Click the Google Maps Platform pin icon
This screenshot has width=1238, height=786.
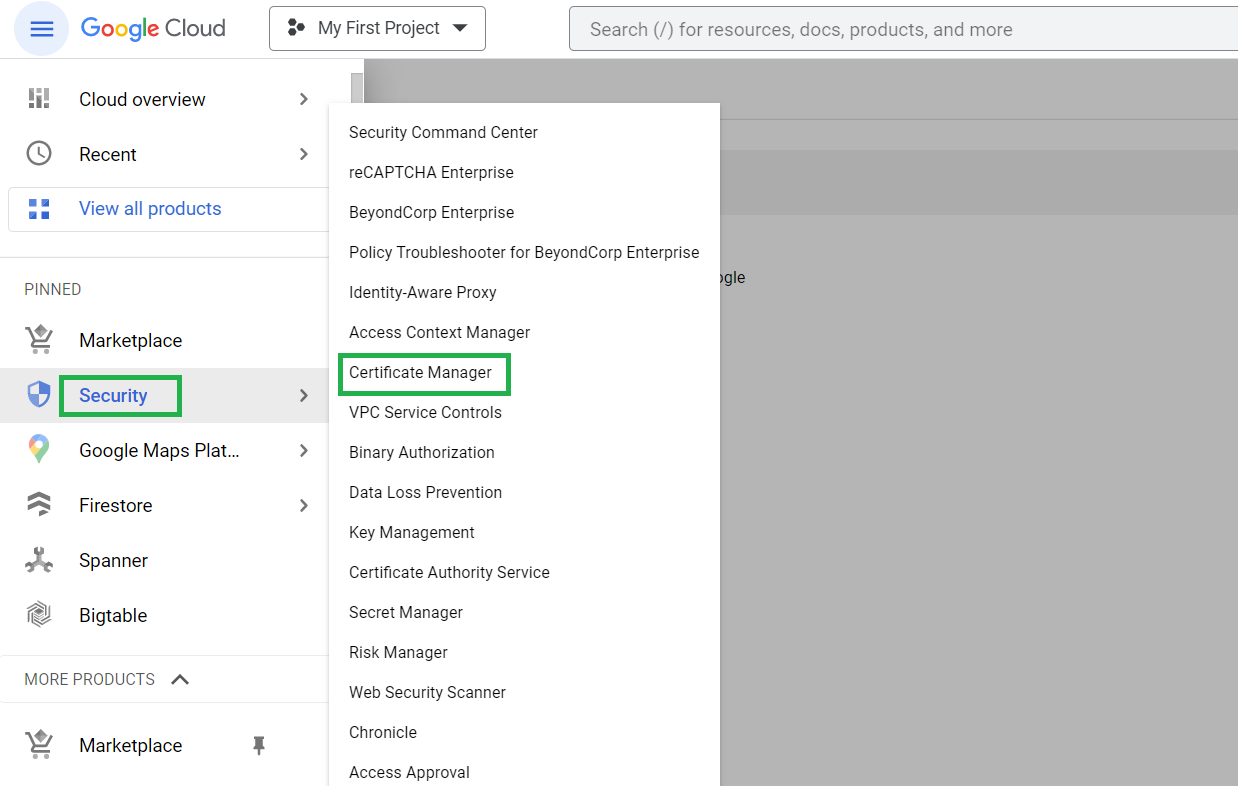tap(39, 450)
